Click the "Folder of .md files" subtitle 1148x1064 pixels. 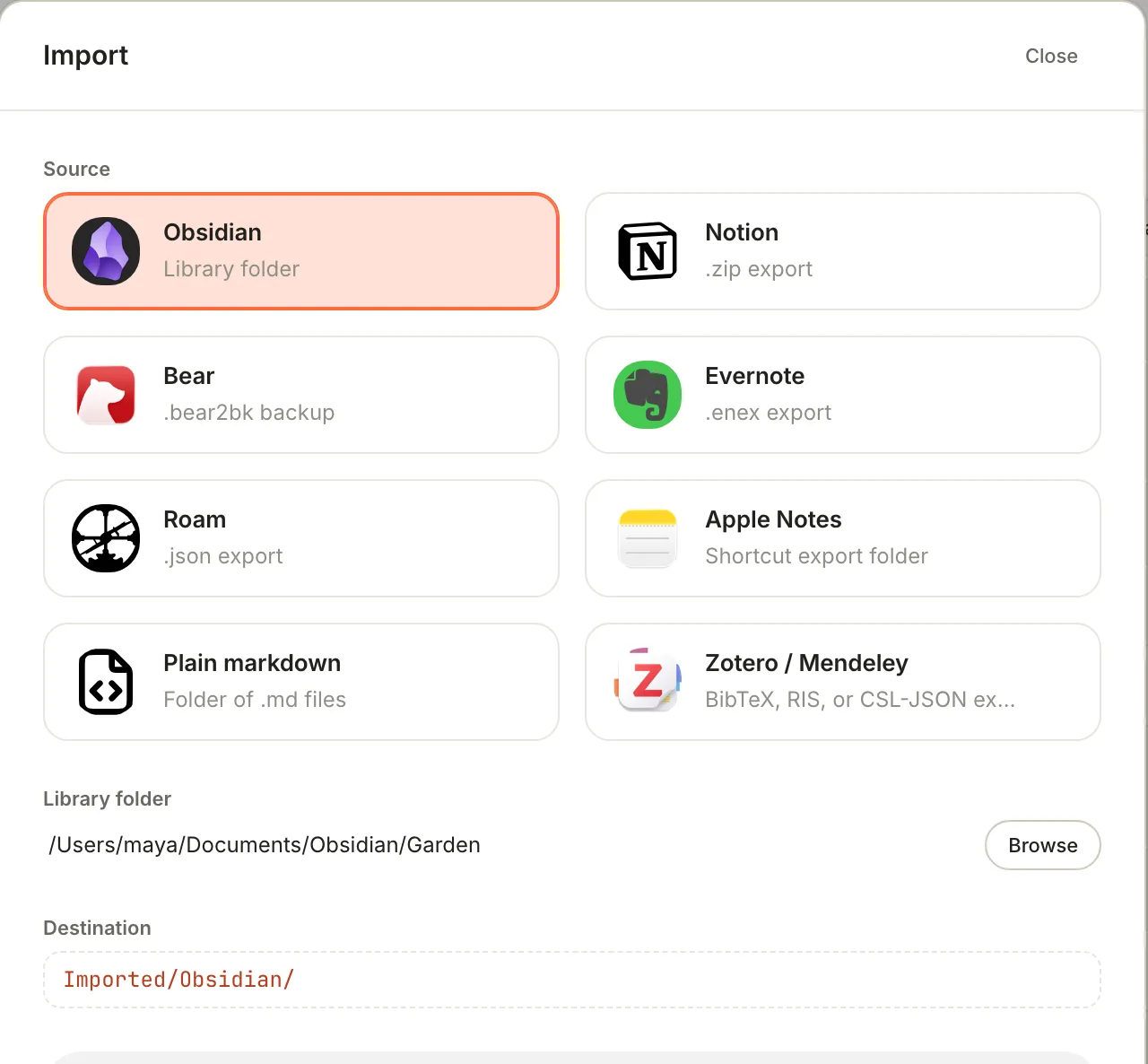[x=255, y=700]
